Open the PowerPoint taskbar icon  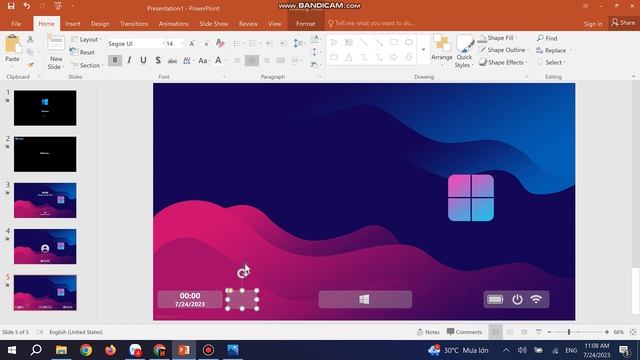184,350
